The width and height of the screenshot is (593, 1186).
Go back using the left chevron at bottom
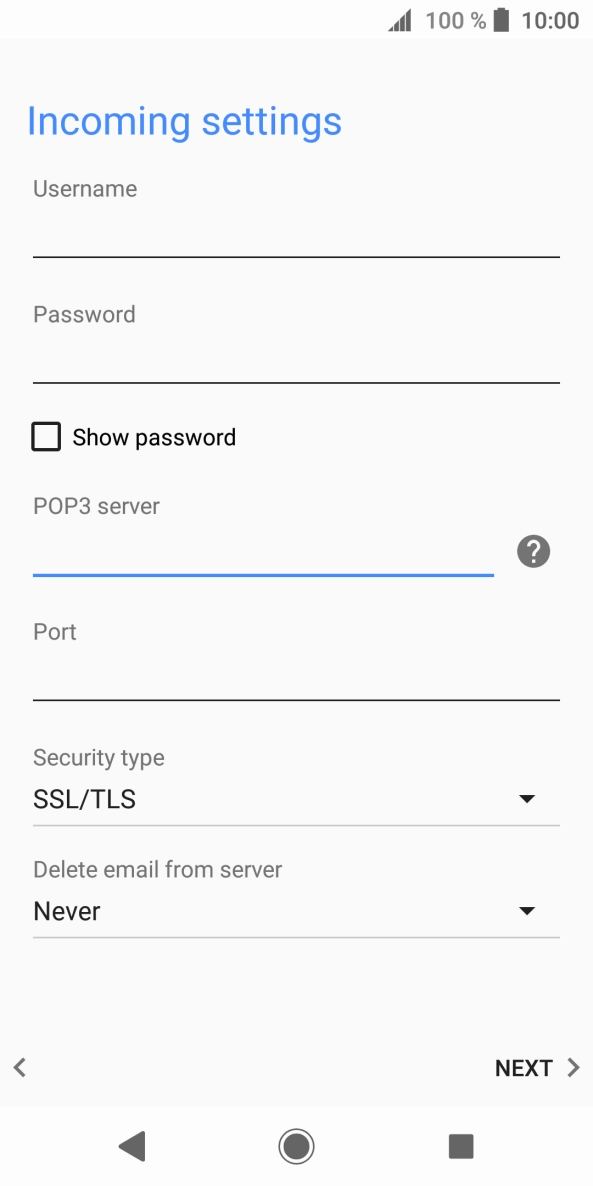[19, 1067]
